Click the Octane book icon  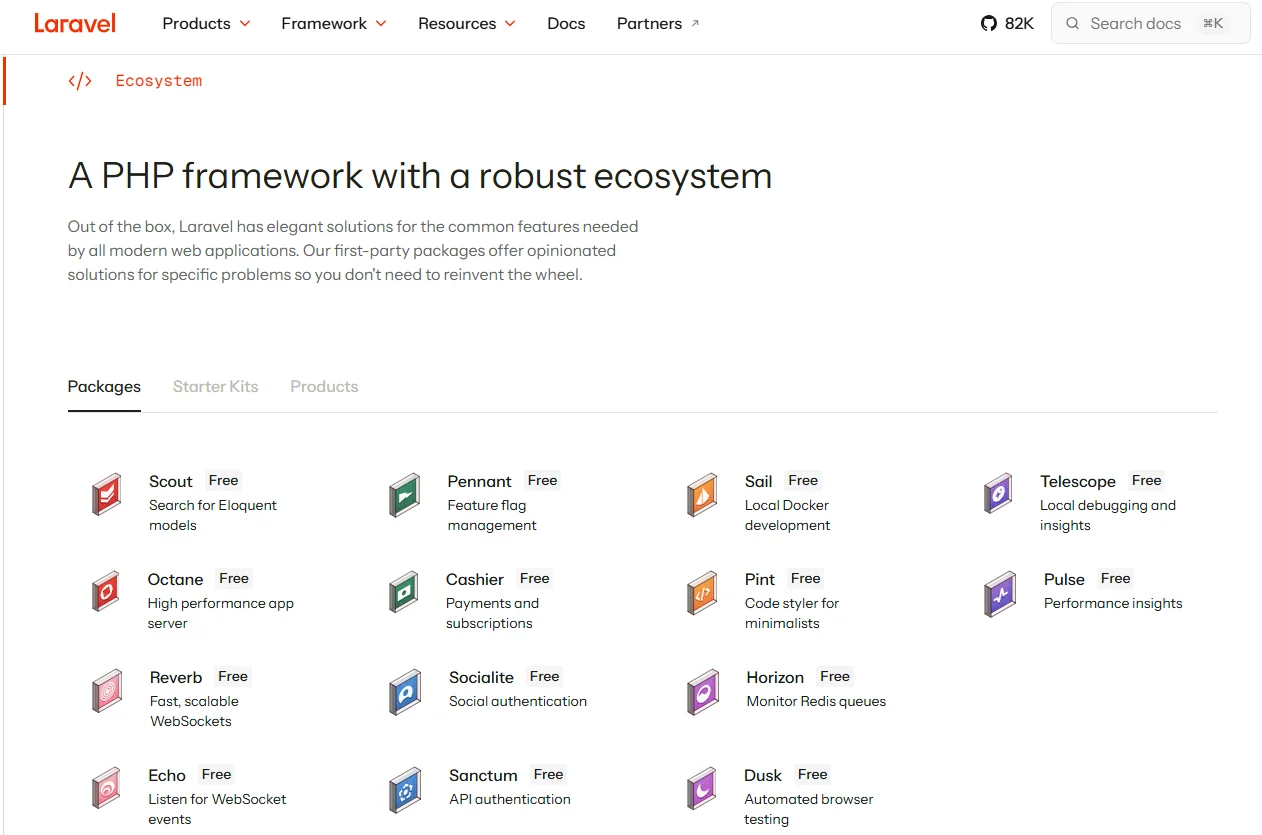[105, 591]
